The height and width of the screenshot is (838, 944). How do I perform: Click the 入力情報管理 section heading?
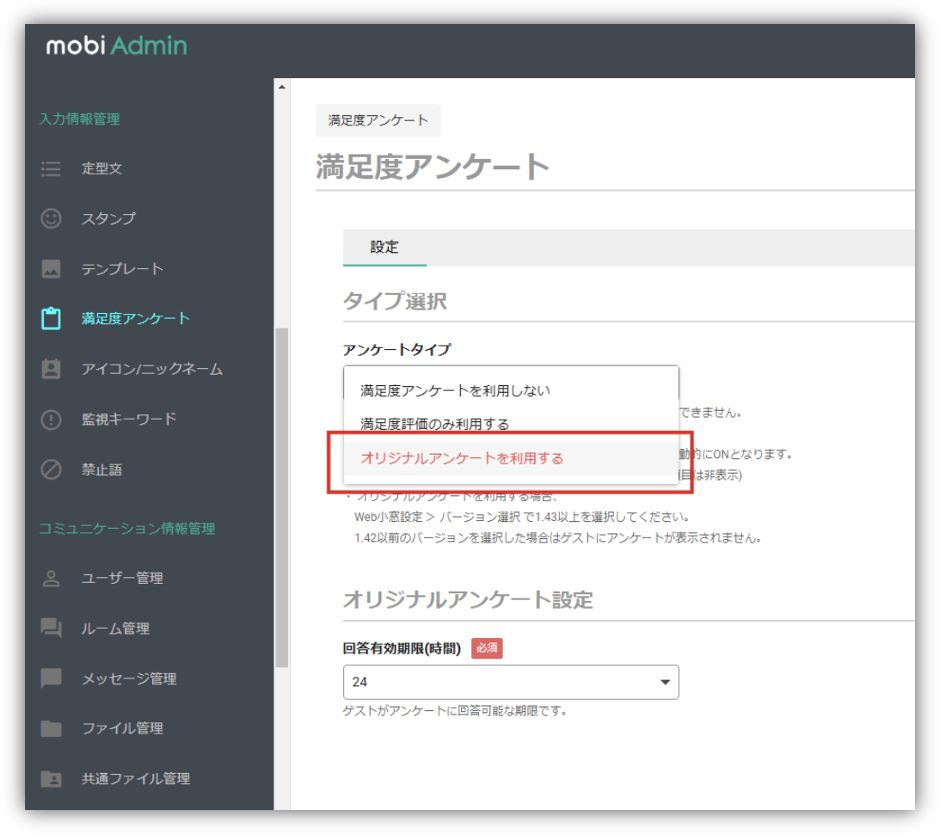pyautogui.click(x=79, y=119)
